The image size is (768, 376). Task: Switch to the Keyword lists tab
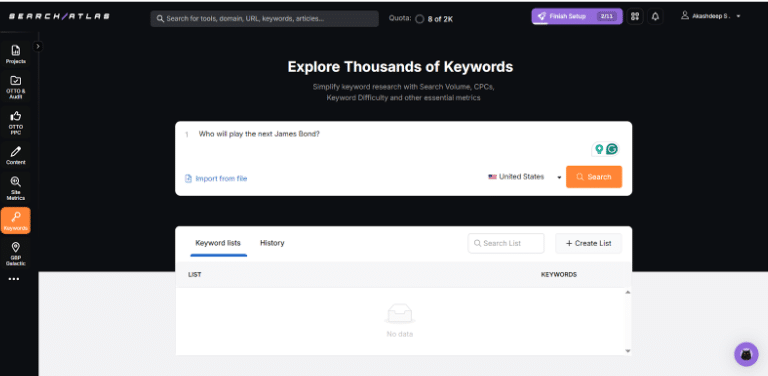point(218,243)
